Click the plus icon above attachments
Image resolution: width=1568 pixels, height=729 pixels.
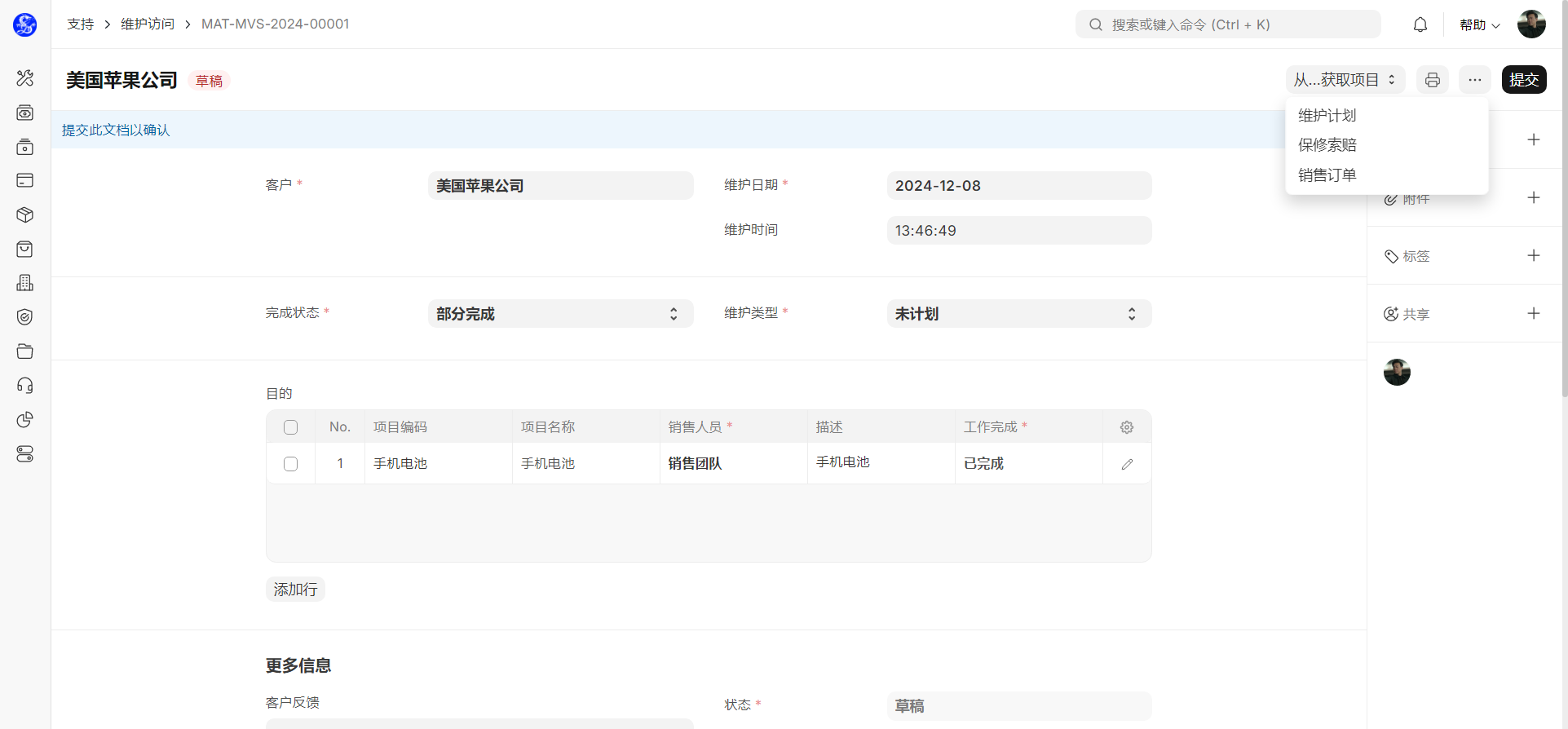(1534, 140)
